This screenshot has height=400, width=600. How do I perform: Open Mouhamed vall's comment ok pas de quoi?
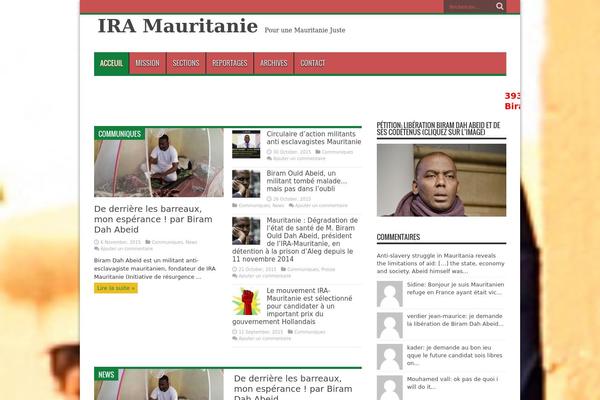coord(452,383)
